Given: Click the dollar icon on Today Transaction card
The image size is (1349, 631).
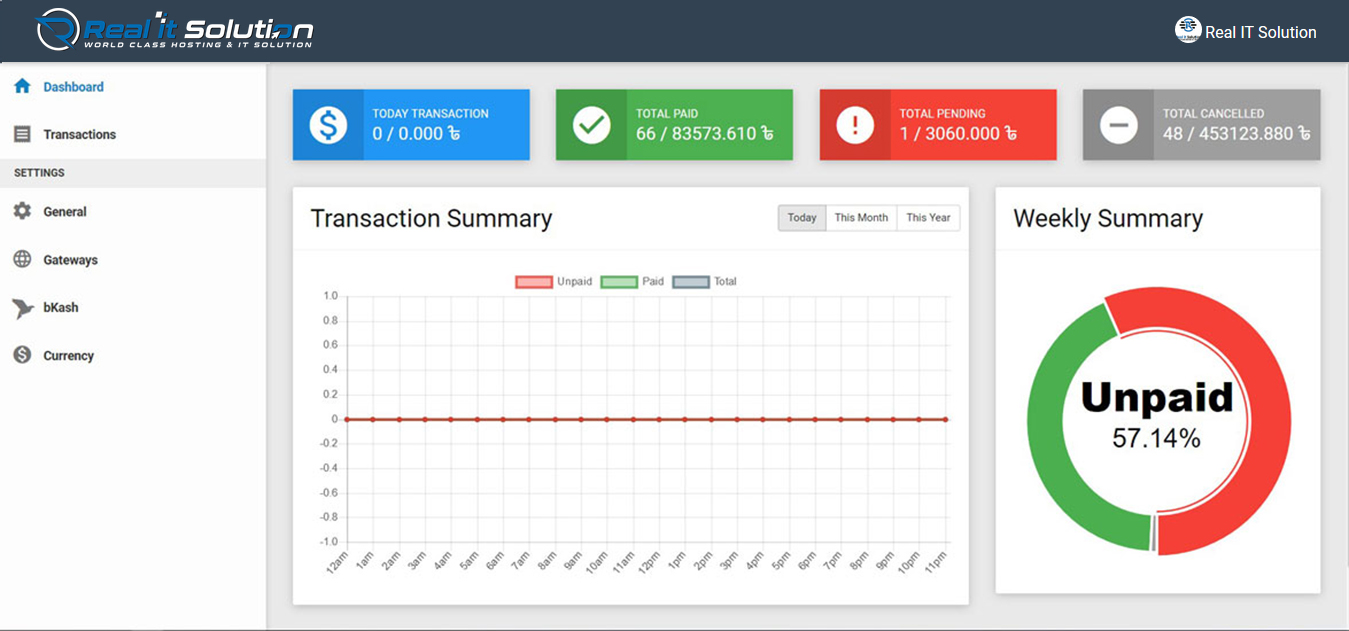Looking at the screenshot, I should click(327, 125).
